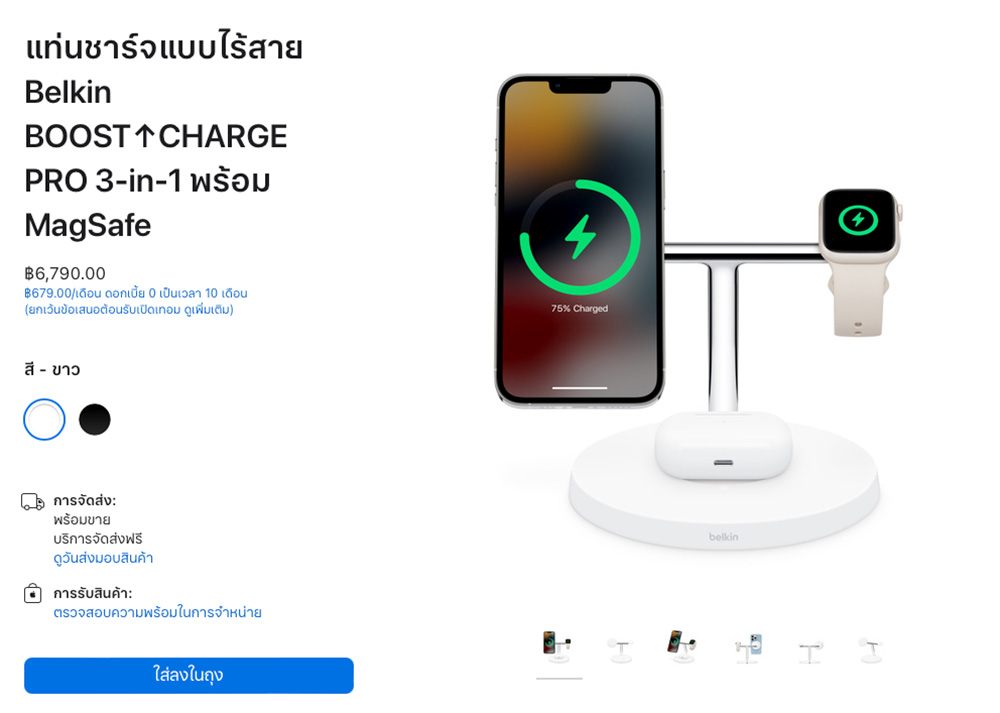Select first thumbnail with iPhone and Watch charging
Screen dimensions: 1000x713
click(x=558, y=647)
